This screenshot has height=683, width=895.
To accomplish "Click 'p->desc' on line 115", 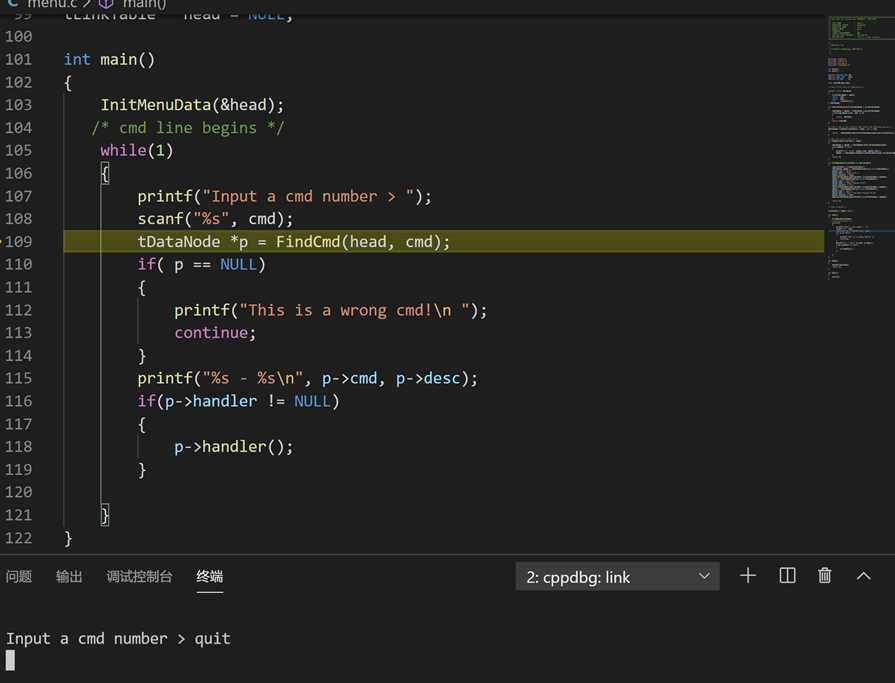I will click(x=428, y=378).
